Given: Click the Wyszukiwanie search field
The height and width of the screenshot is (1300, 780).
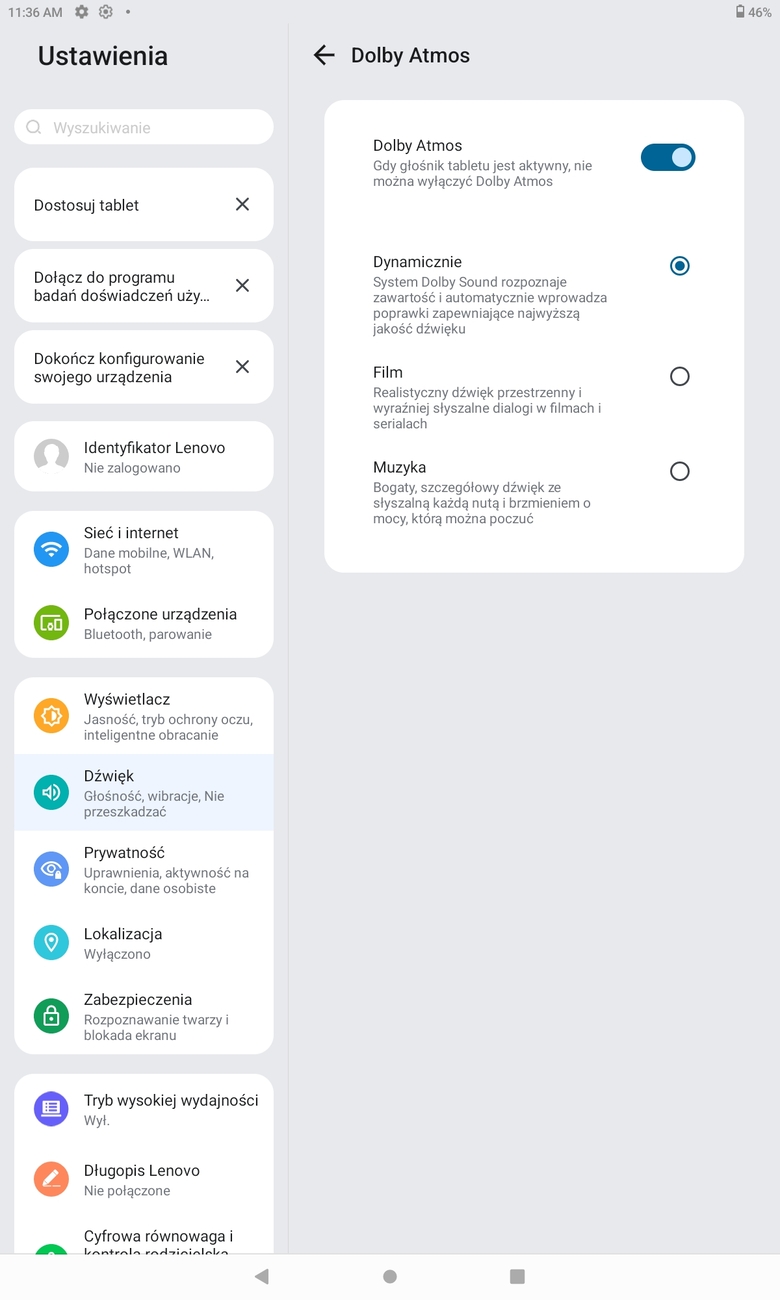Looking at the screenshot, I should pos(144,127).
